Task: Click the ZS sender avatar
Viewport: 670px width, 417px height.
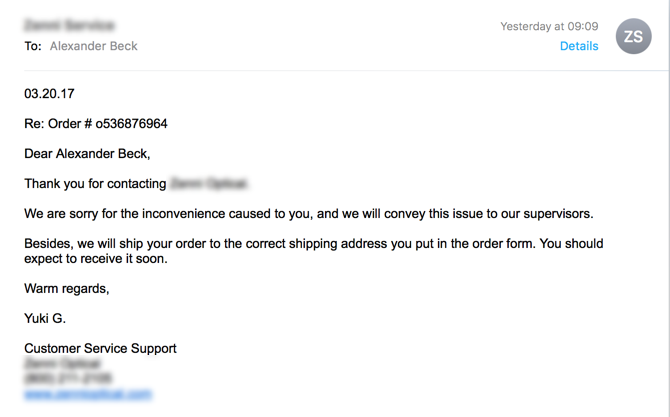Action: pos(634,37)
